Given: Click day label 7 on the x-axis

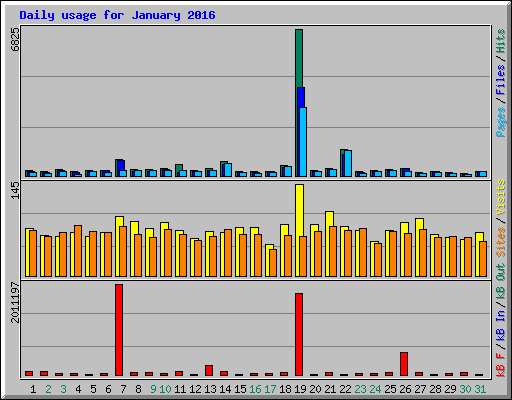Looking at the screenshot, I should coord(123,389).
